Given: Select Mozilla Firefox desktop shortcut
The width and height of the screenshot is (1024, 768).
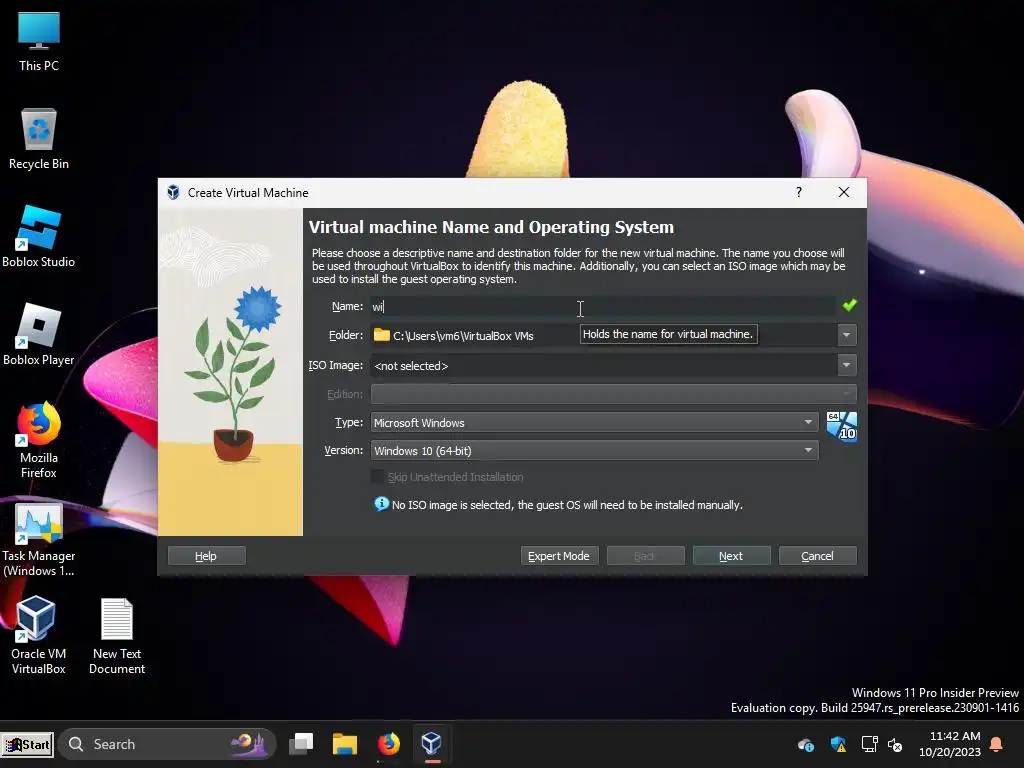Looking at the screenshot, I should click(39, 440).
